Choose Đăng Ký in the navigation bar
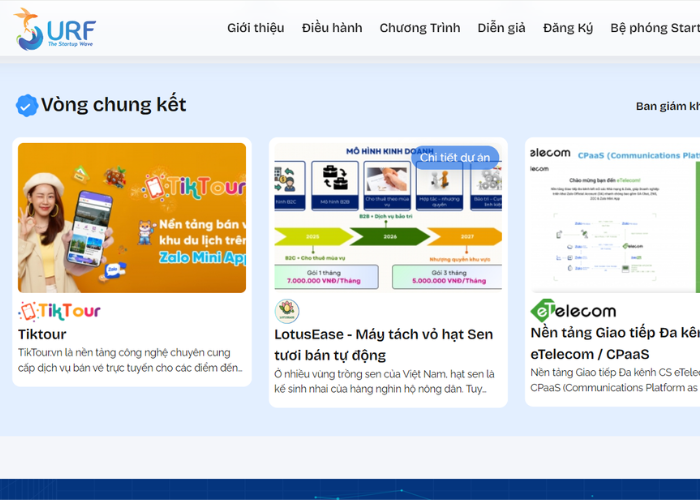The width and height of the screenshot is (700, 500). [x=568, y=28]
